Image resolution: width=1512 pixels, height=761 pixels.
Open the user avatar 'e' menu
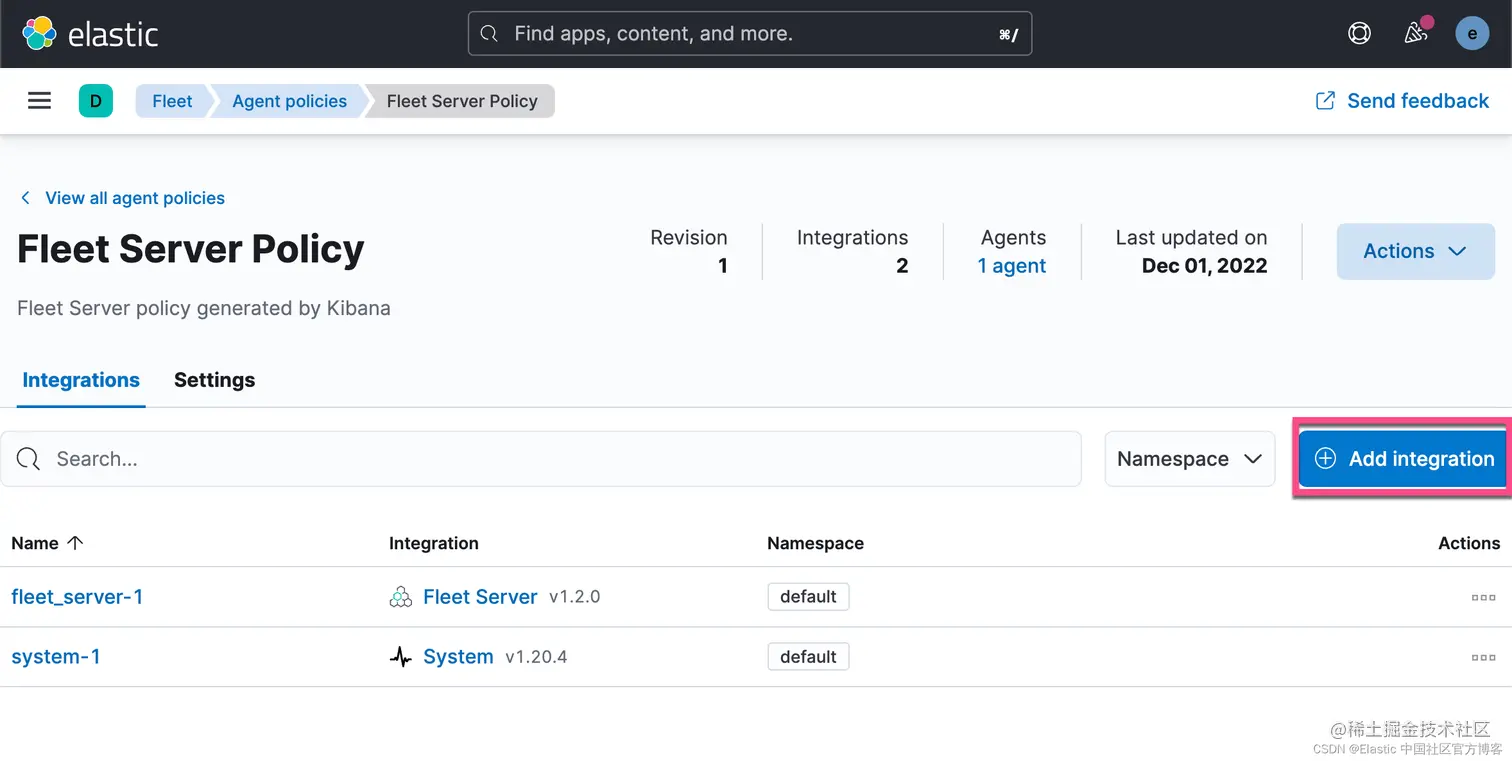click(x=1472, y=33)
